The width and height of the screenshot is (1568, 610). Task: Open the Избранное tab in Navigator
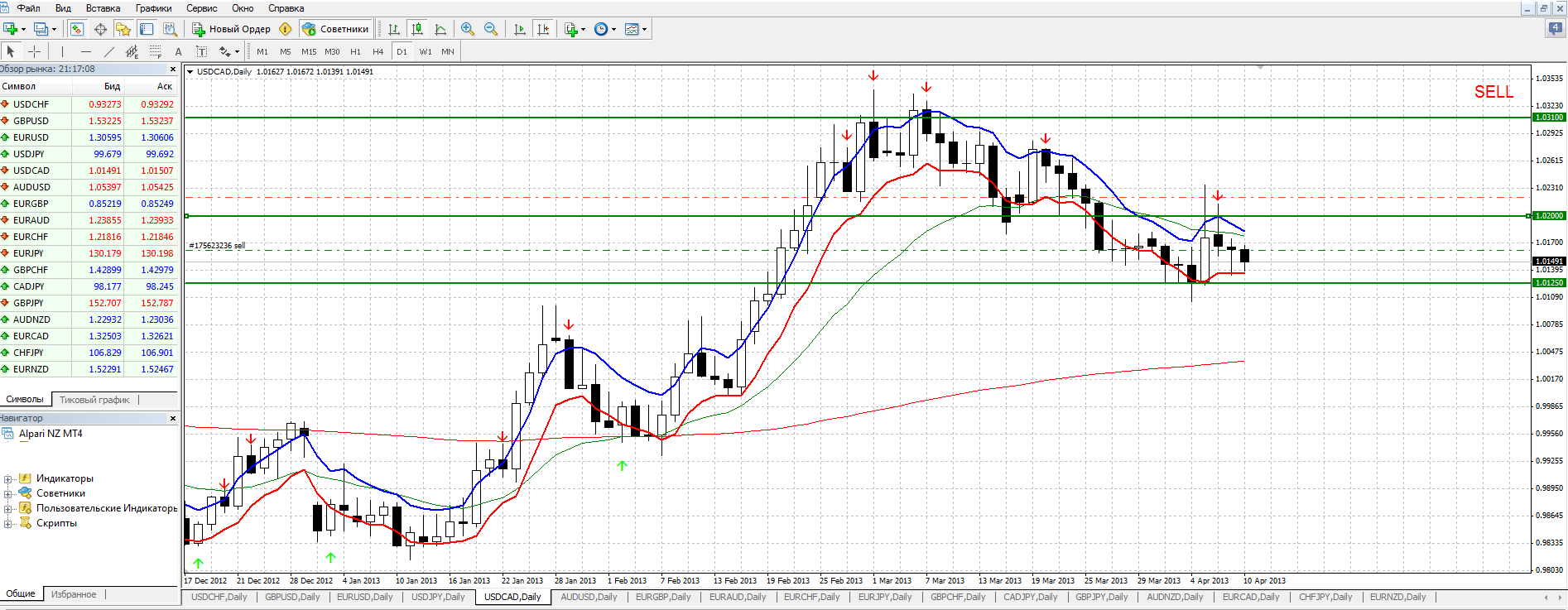[x=74, y=594]
